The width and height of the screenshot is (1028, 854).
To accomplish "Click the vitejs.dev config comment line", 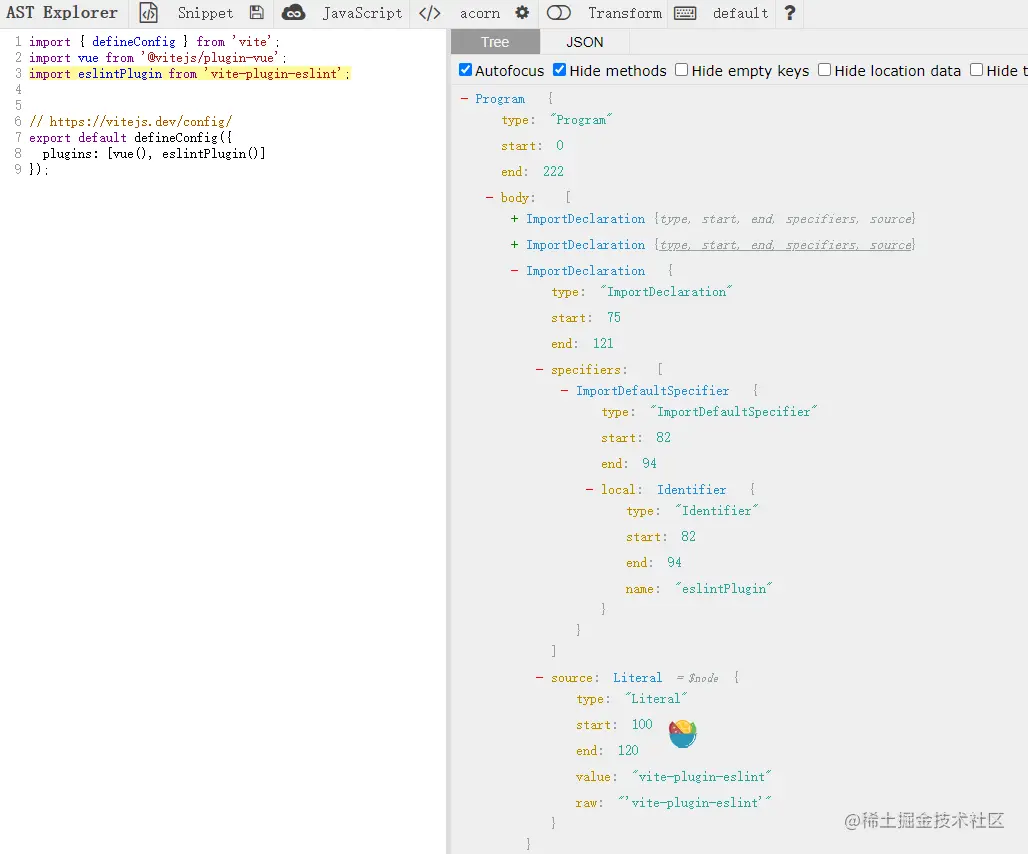I will 130,121.
